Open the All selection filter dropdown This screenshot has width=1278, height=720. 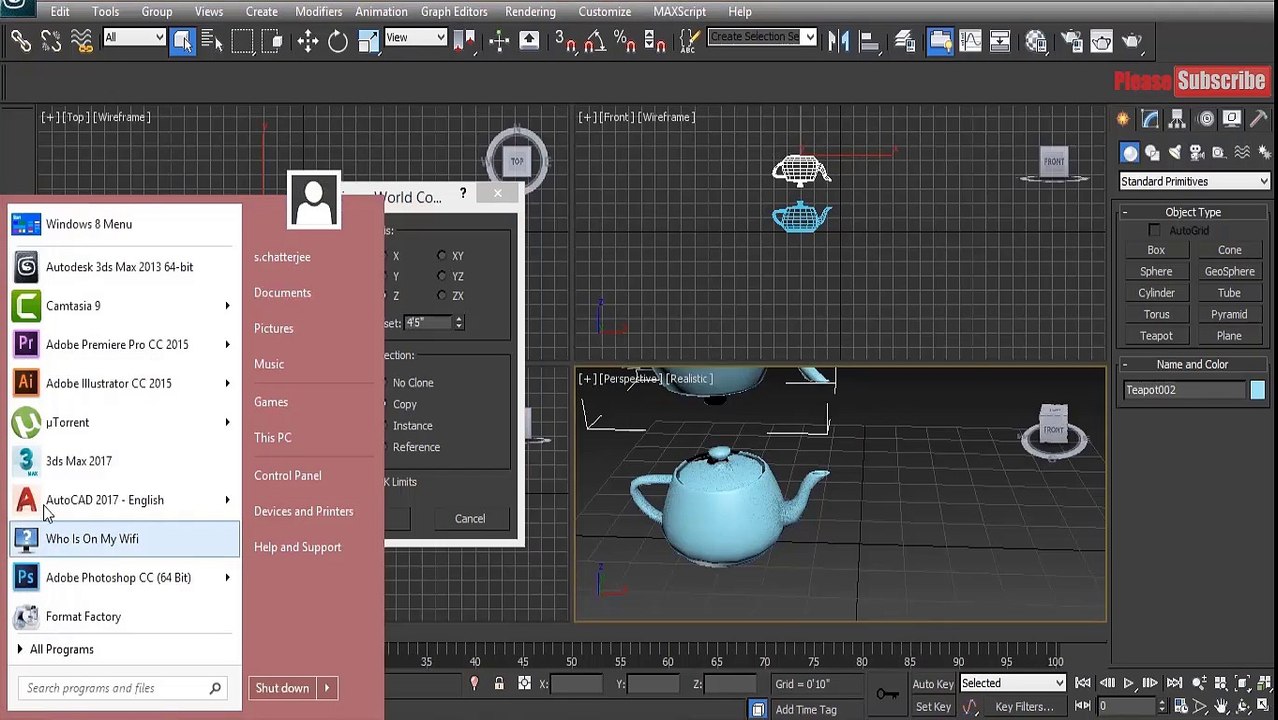(134, 38)
